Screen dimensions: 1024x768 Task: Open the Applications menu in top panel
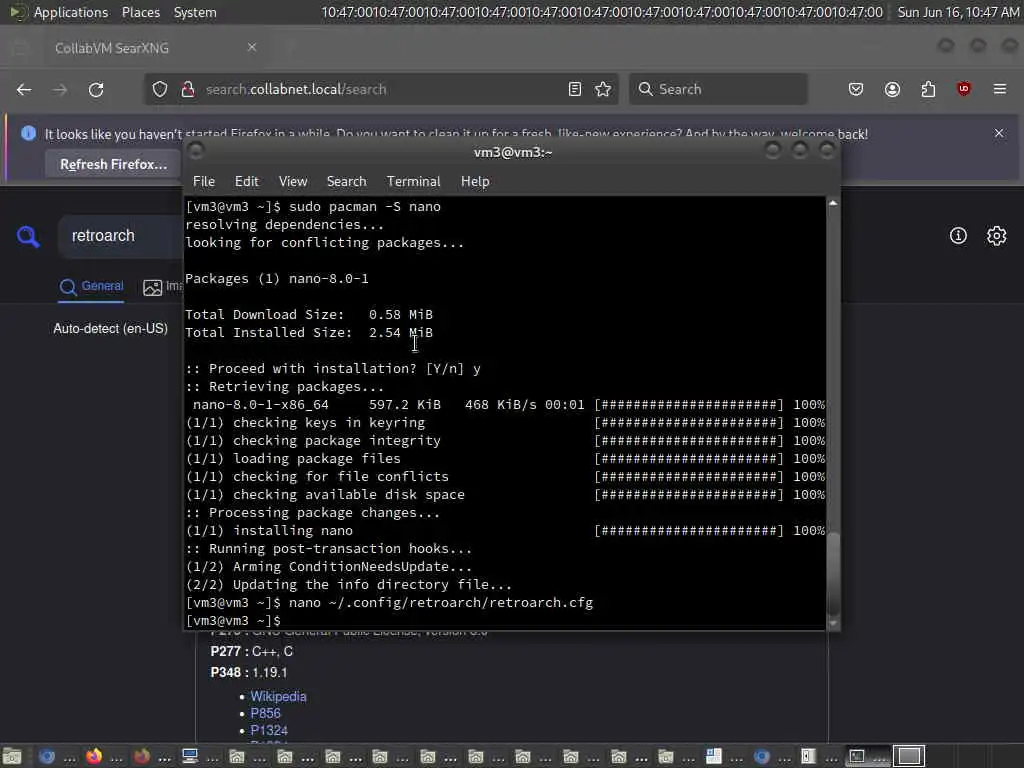click(71, 12)
